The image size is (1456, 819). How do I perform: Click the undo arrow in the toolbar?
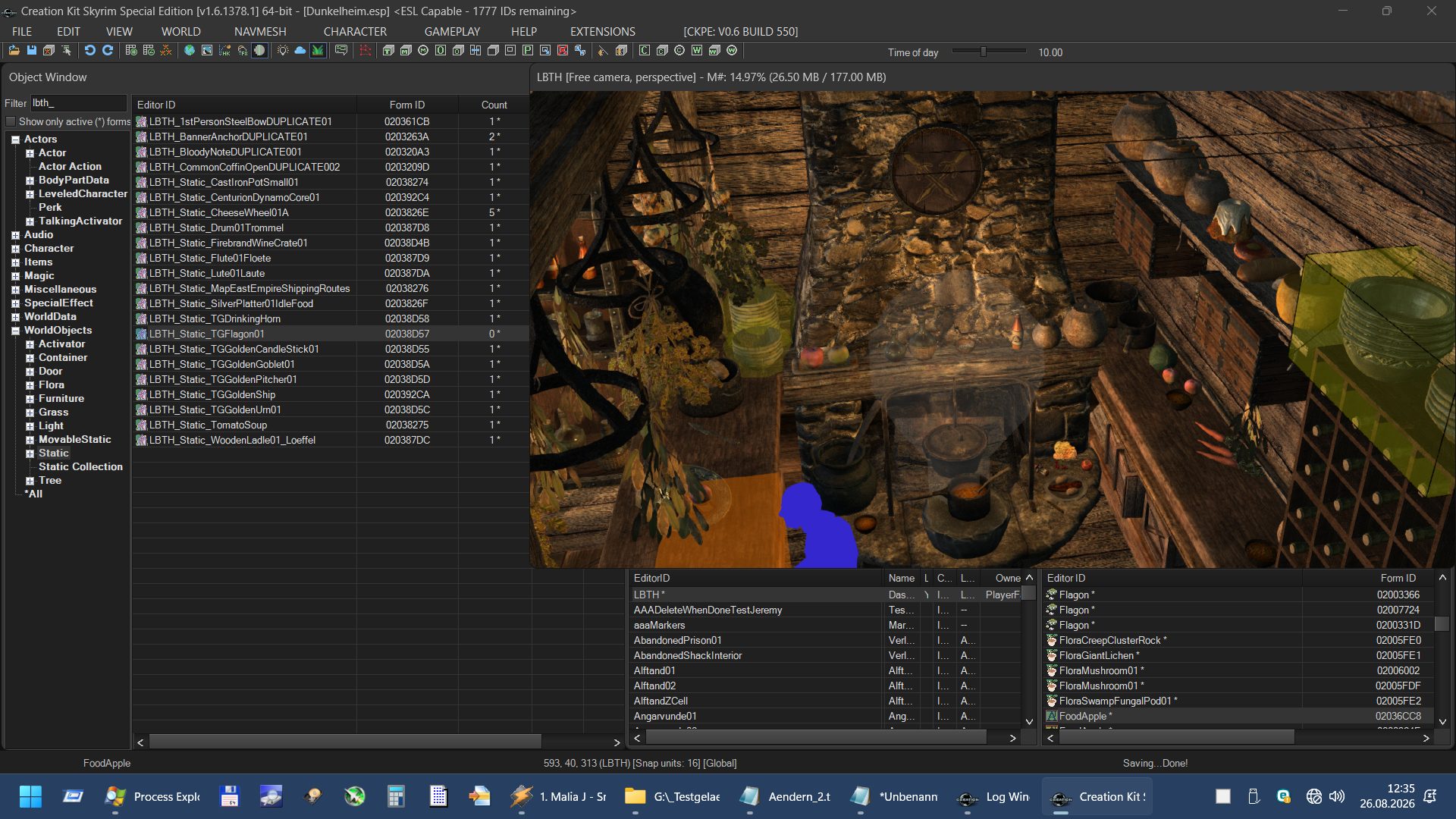pyautogui.click(x=89, y=51)
